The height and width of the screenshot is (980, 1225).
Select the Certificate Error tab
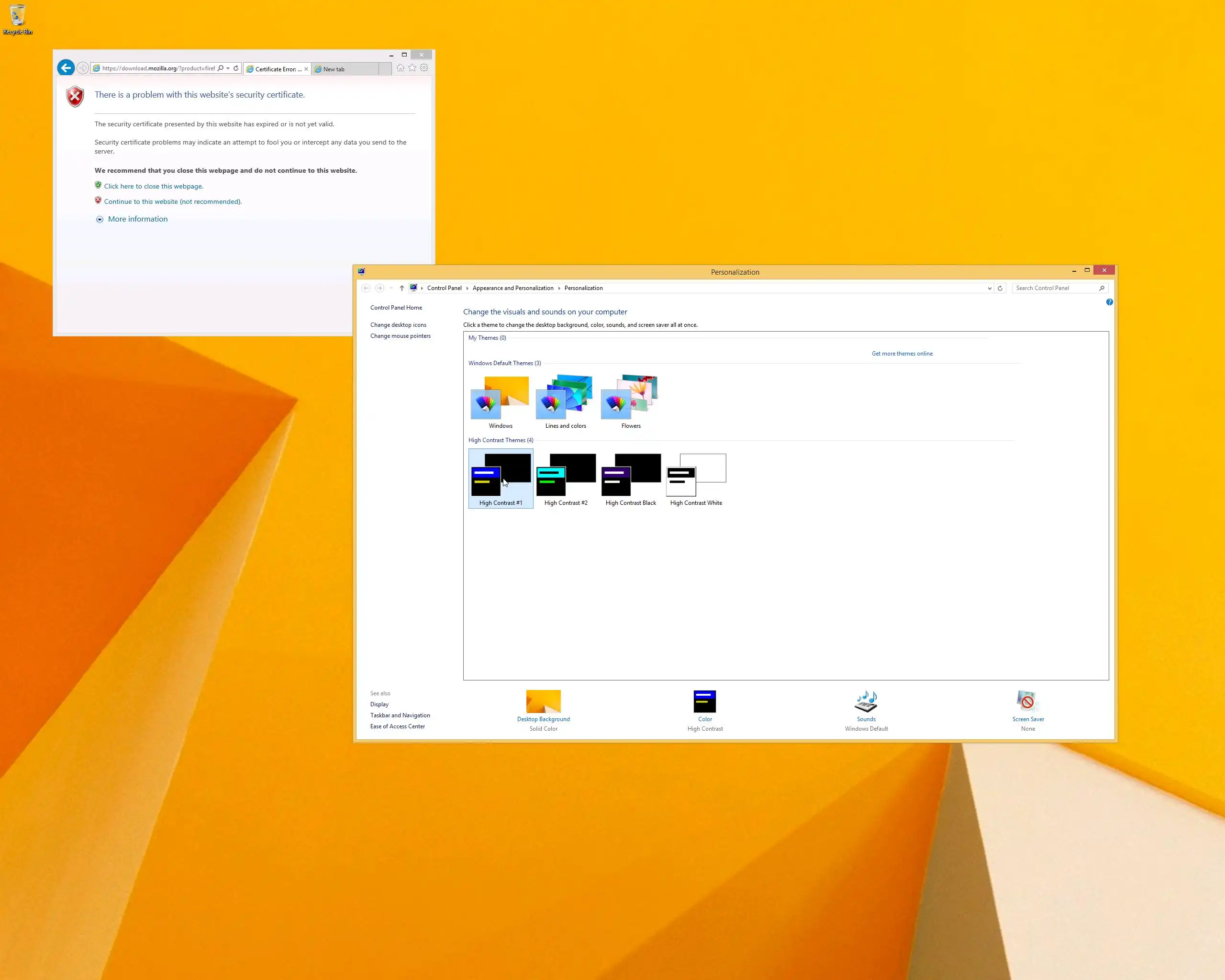click(x=276, y=69)
